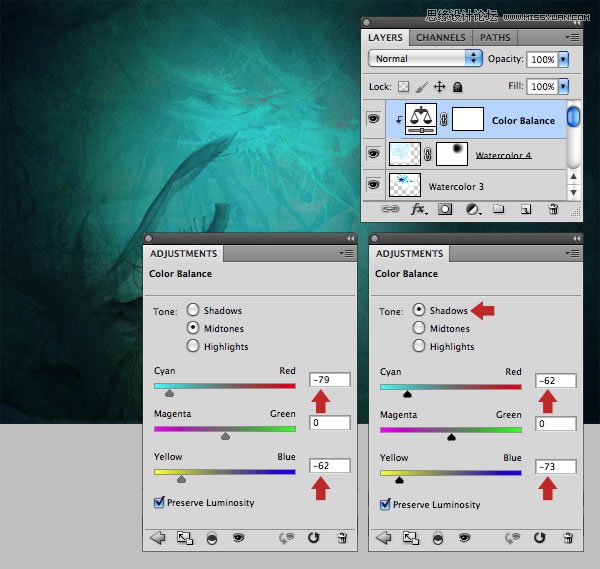Switch panel view size in left Adjustments panel
The width and height of the screenshot is (600, 569).
pos(185,538)
